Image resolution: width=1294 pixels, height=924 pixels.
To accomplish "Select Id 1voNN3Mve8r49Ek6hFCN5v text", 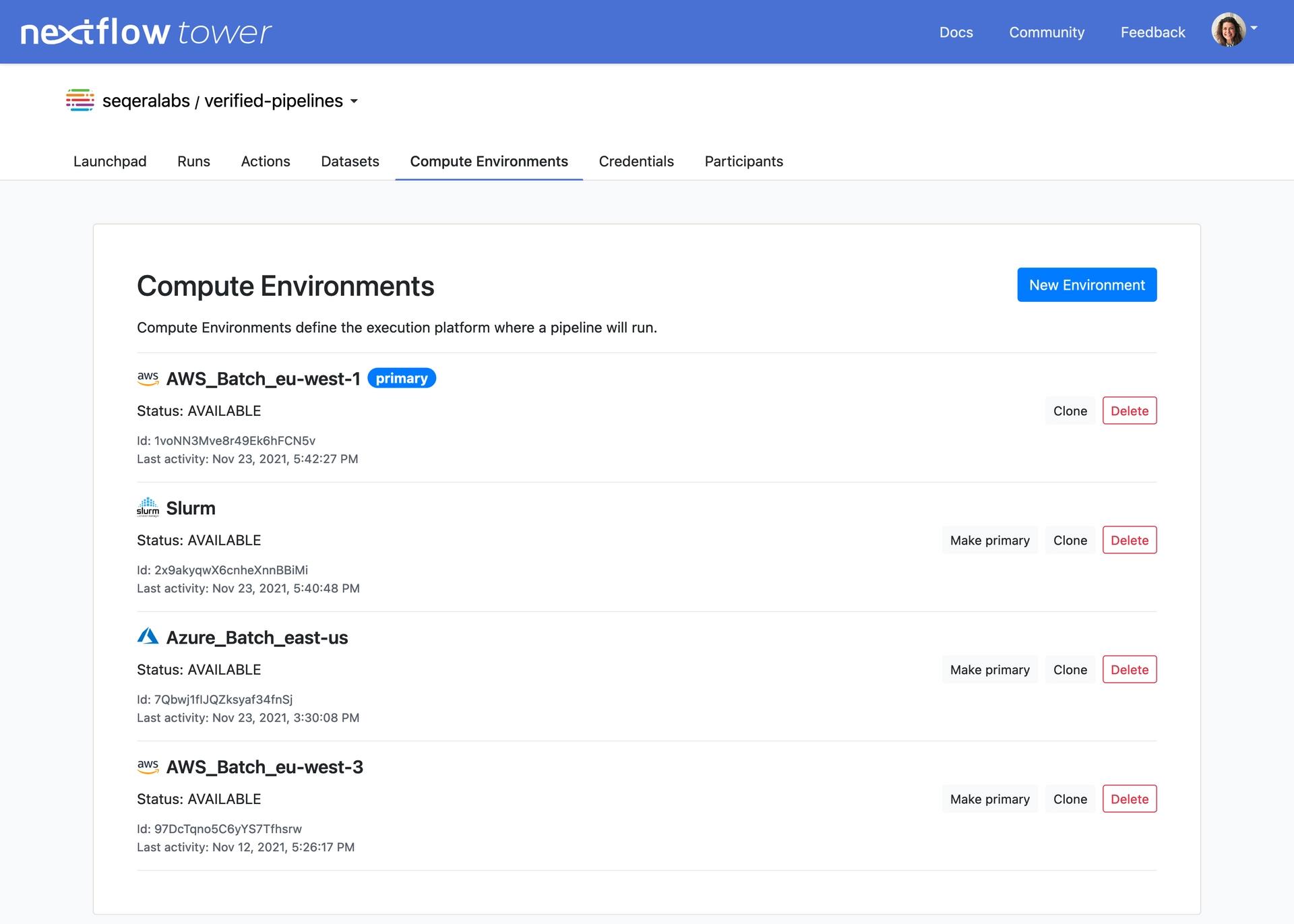I will [226, 441].
